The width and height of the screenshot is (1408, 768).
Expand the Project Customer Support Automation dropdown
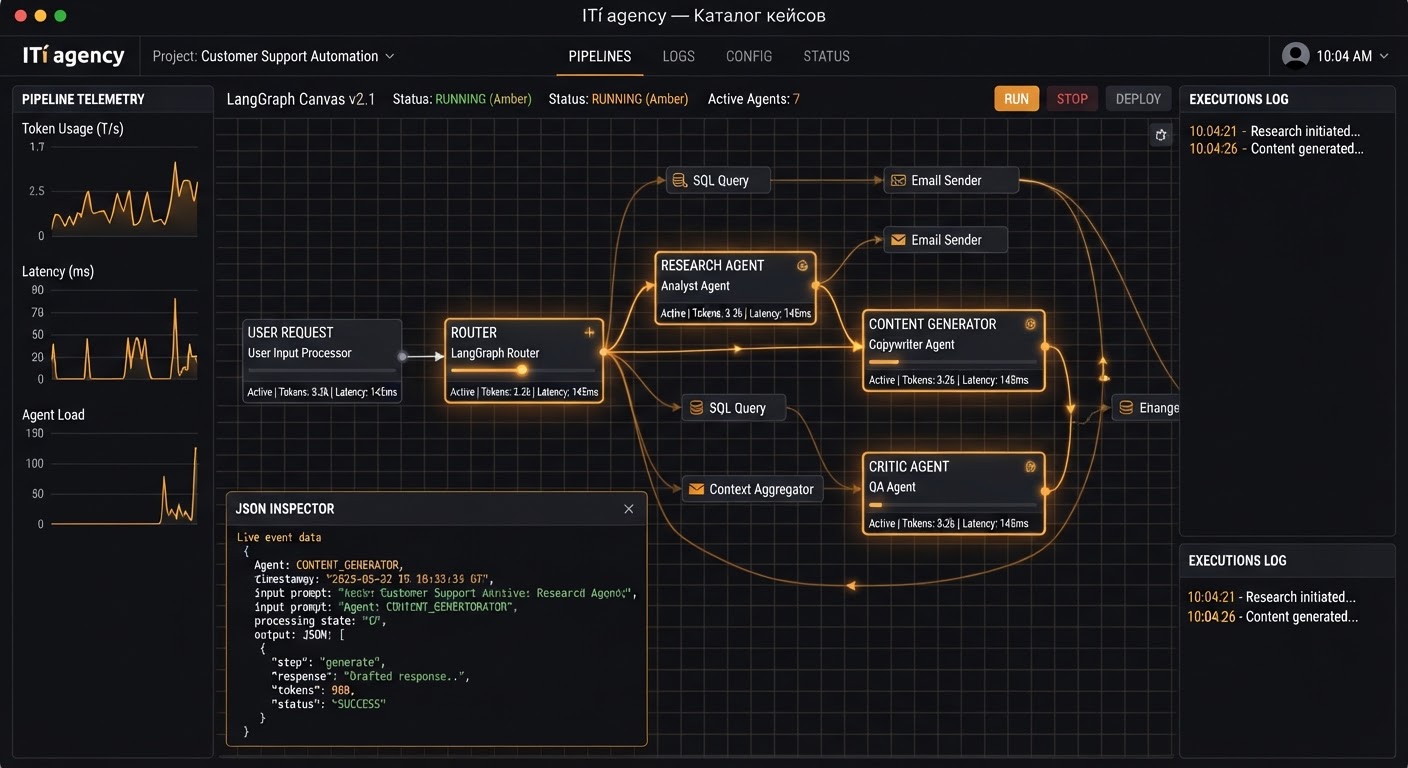(x=274, y=56)
